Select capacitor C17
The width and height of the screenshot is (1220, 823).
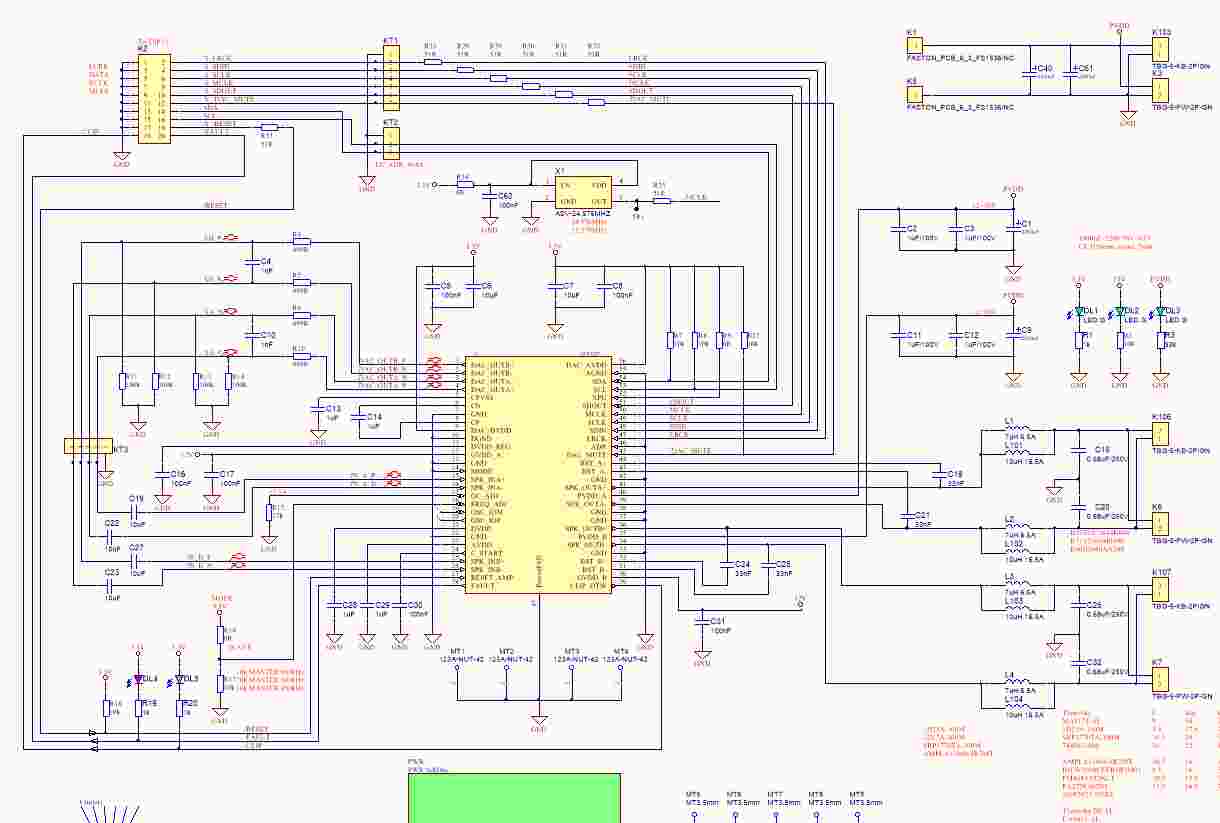[212, 474]
